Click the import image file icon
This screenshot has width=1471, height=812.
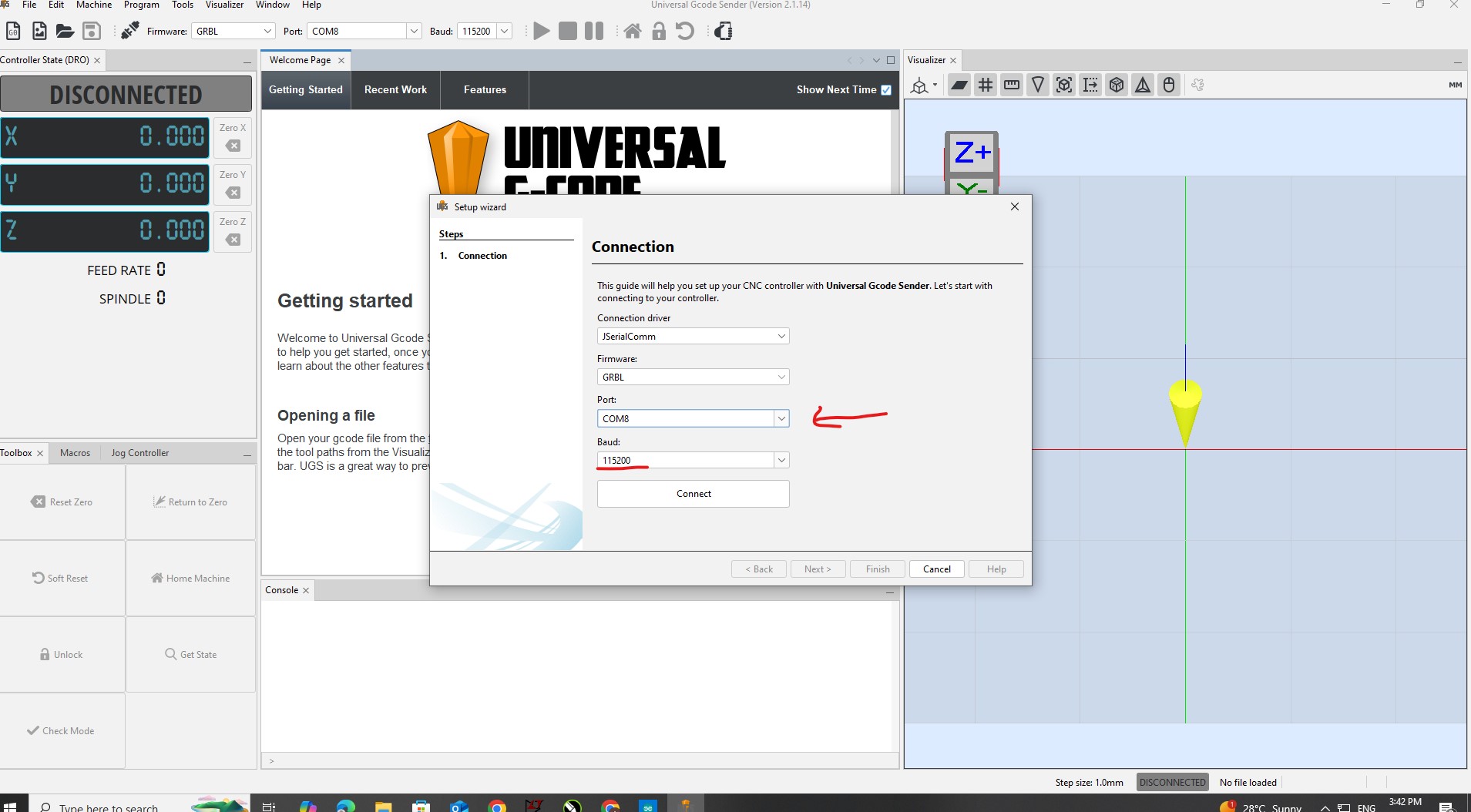39,31
